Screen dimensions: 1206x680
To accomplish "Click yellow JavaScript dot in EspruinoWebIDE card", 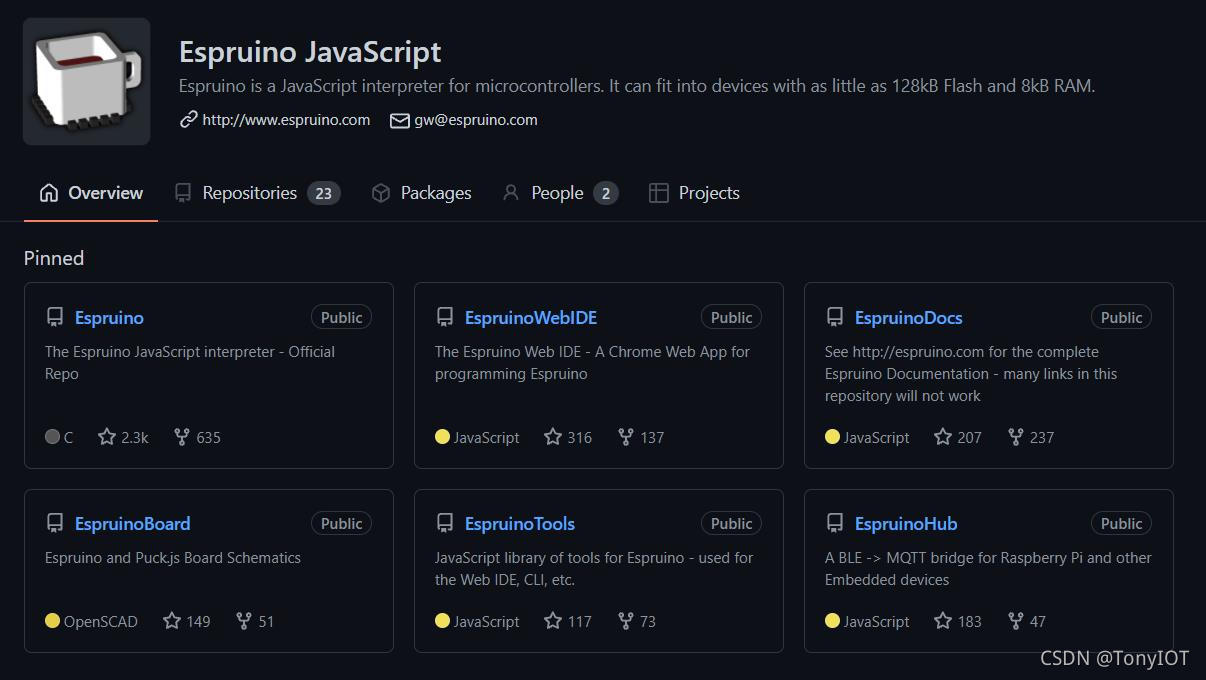I will [442, 437].
